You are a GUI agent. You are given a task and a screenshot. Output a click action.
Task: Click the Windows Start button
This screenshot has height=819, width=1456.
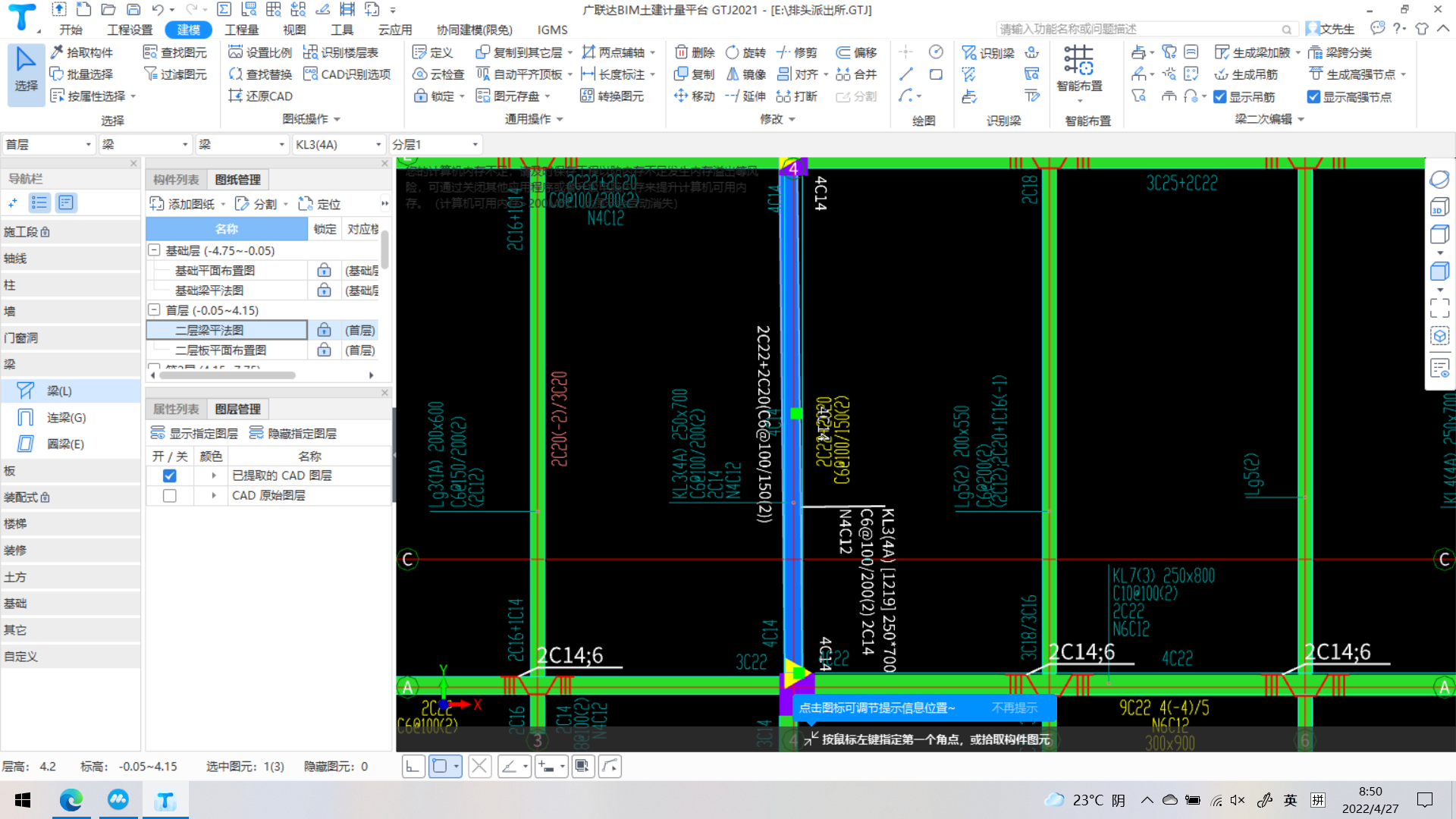(23, 800)
